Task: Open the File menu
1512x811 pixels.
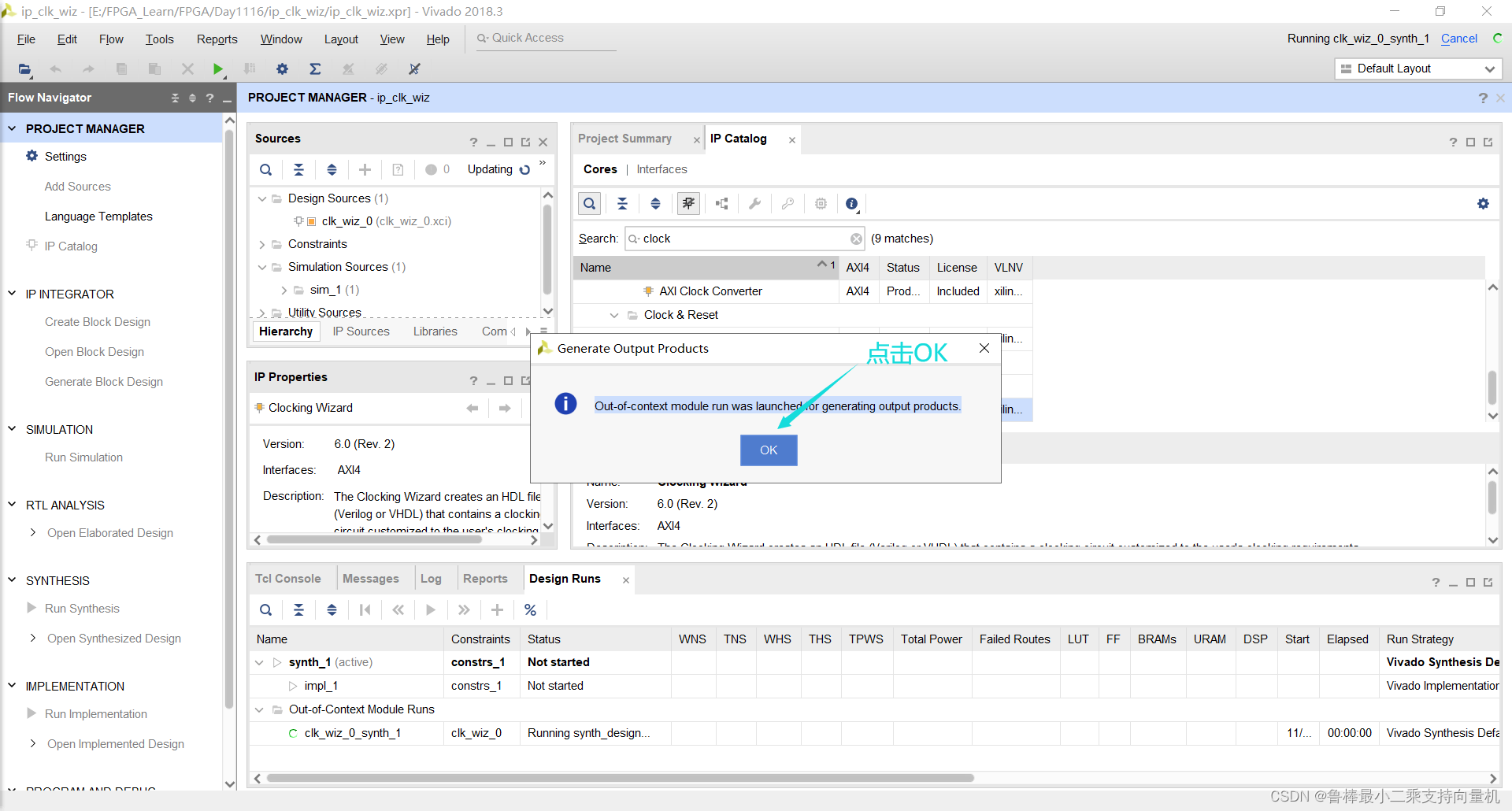Action: click(26, 39)
